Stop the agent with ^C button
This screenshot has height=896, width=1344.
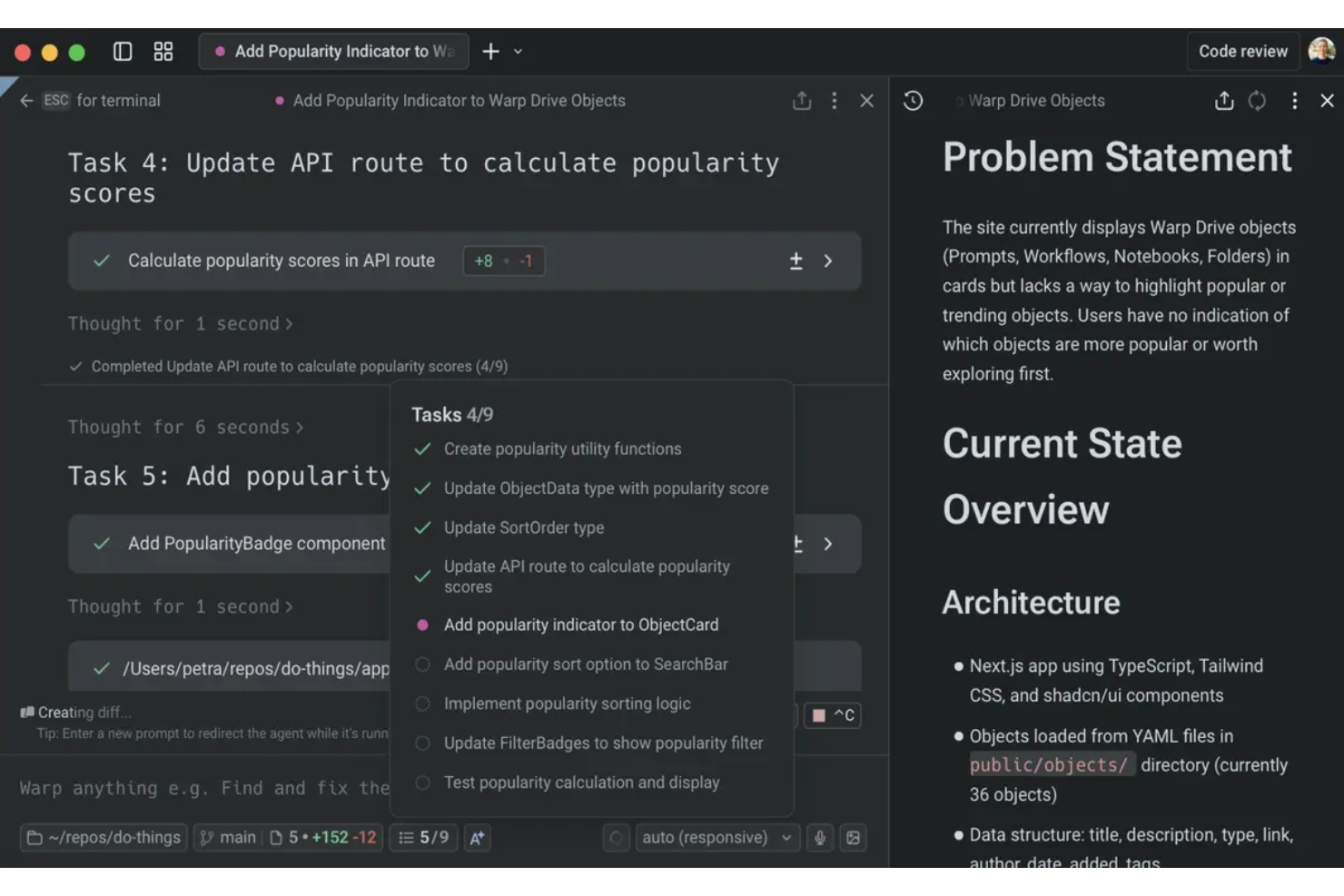833,715
